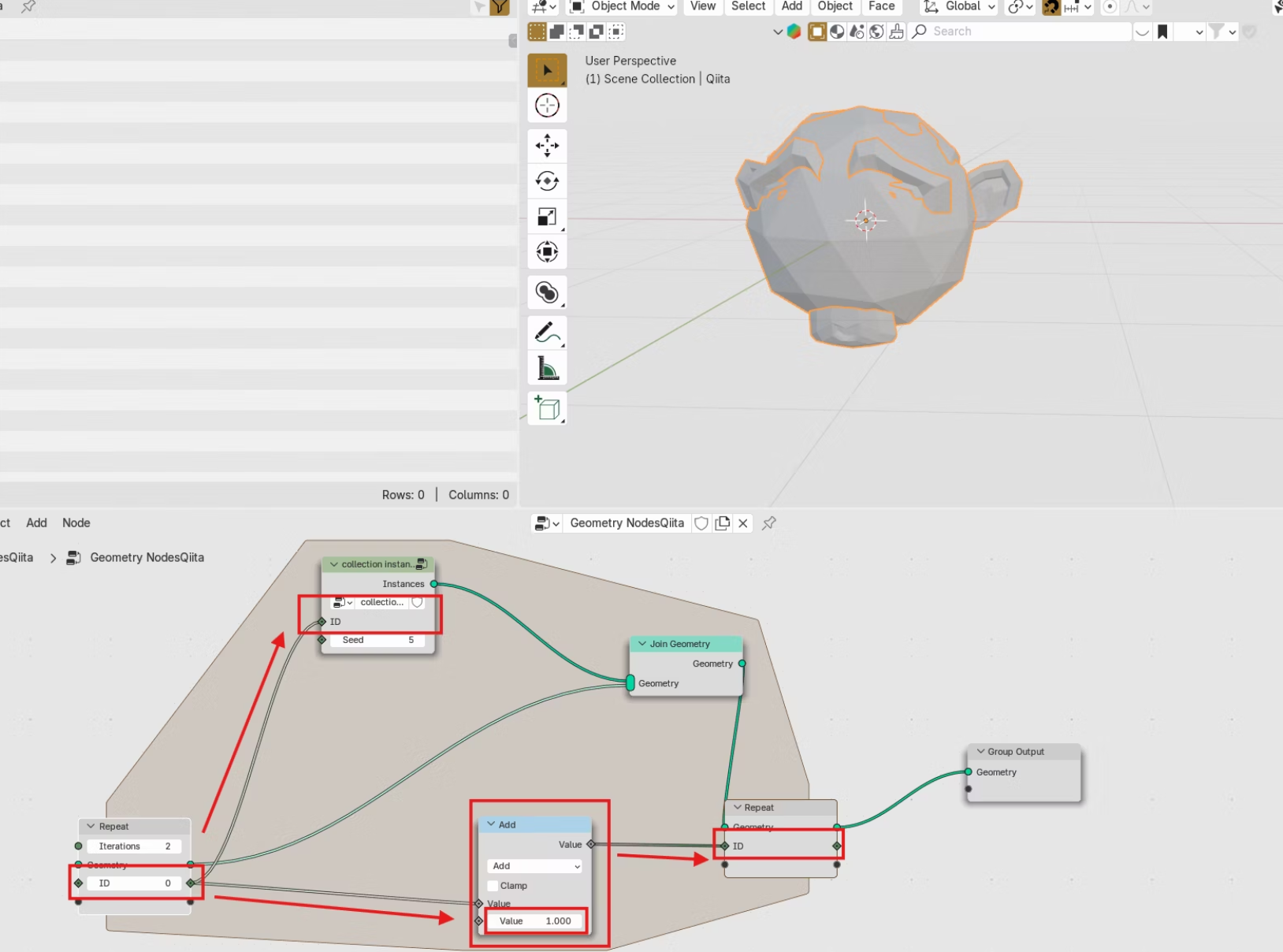Open the Object menu in viewport

[835, 6]
